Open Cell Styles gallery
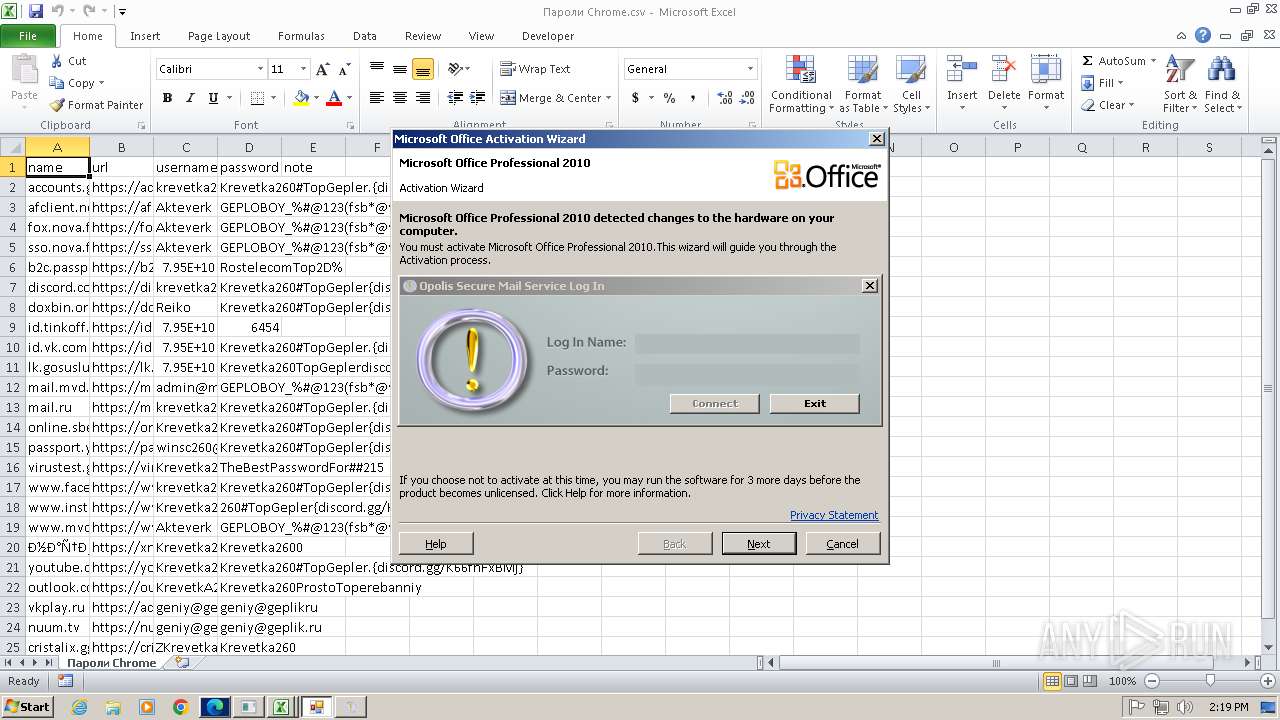Viewport: 1280px width, 720px height. [x=909, y=84]
